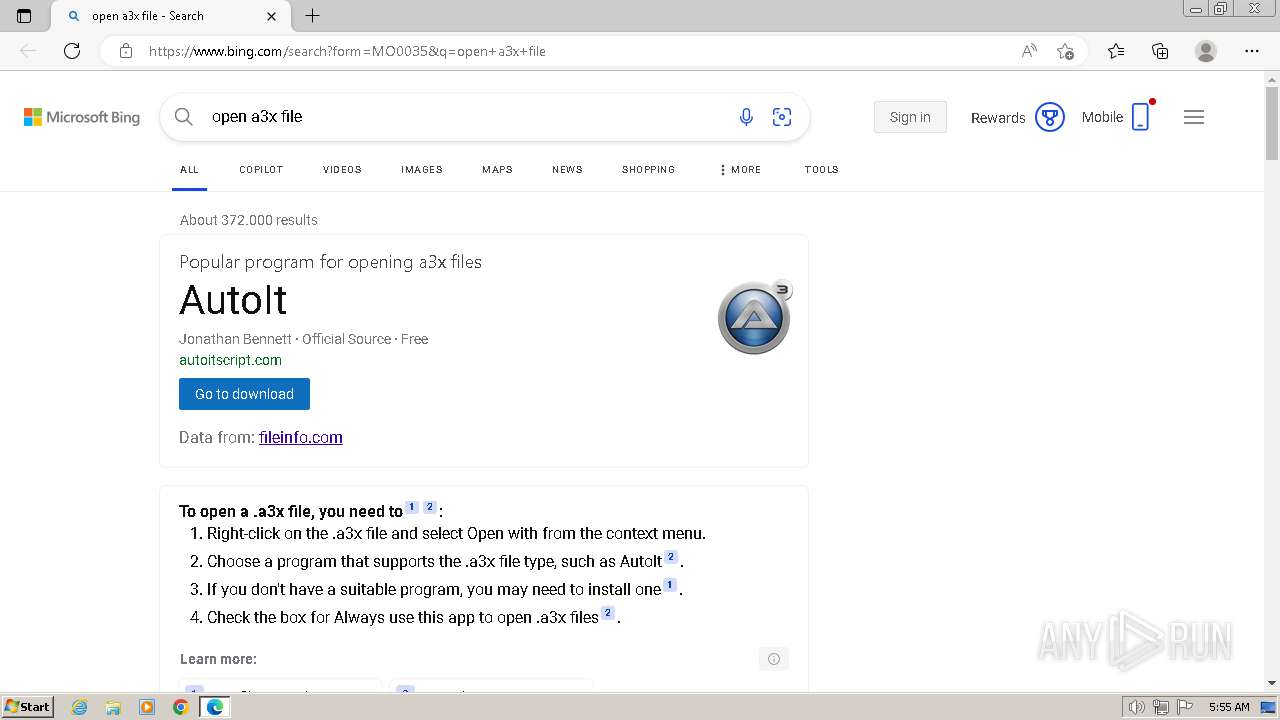Switch to the IMAGES tab
Viewport: 1280px width, 720px height.
click(422, 170)
